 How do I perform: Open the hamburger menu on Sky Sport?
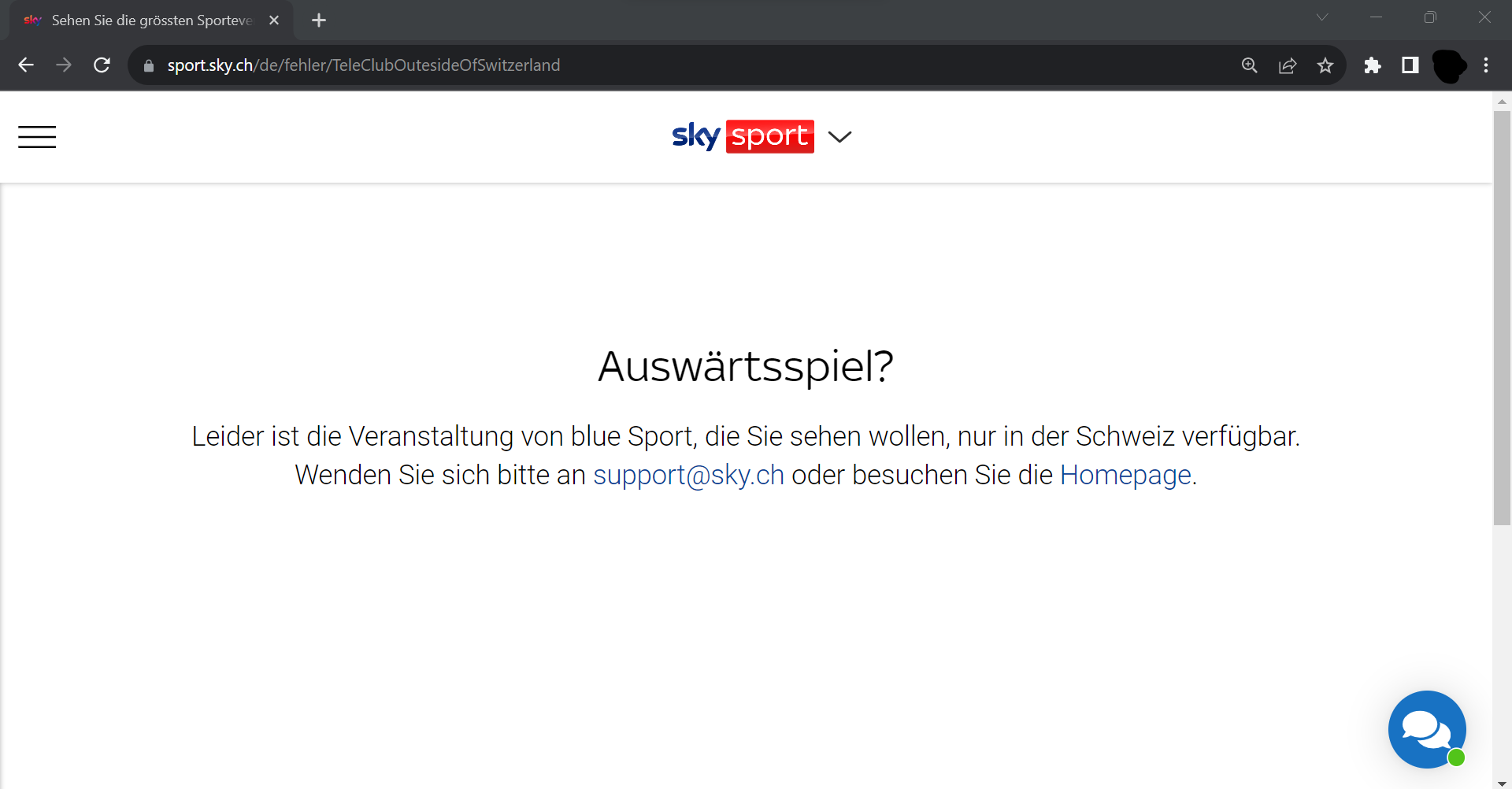point(37,137)
